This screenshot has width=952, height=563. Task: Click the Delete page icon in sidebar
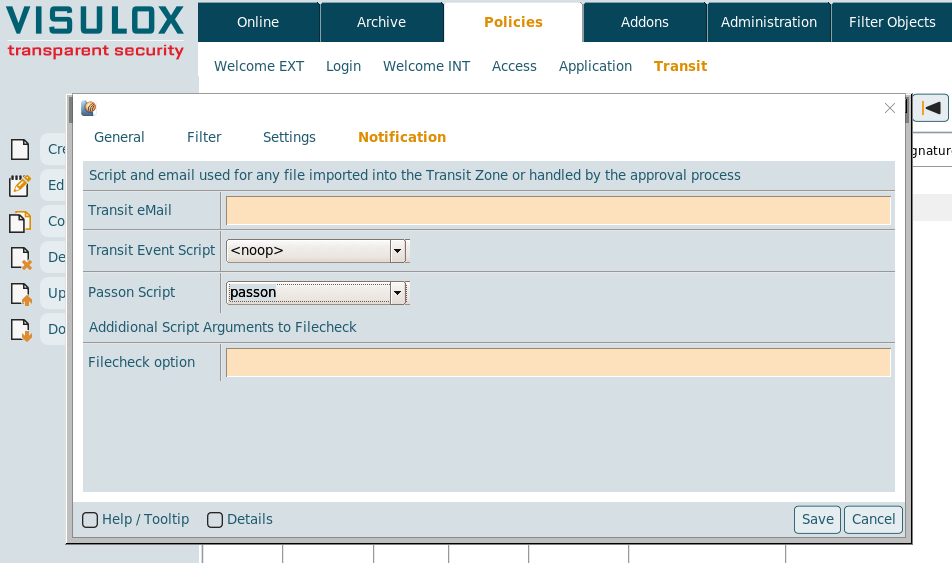[x=20, y=258]
